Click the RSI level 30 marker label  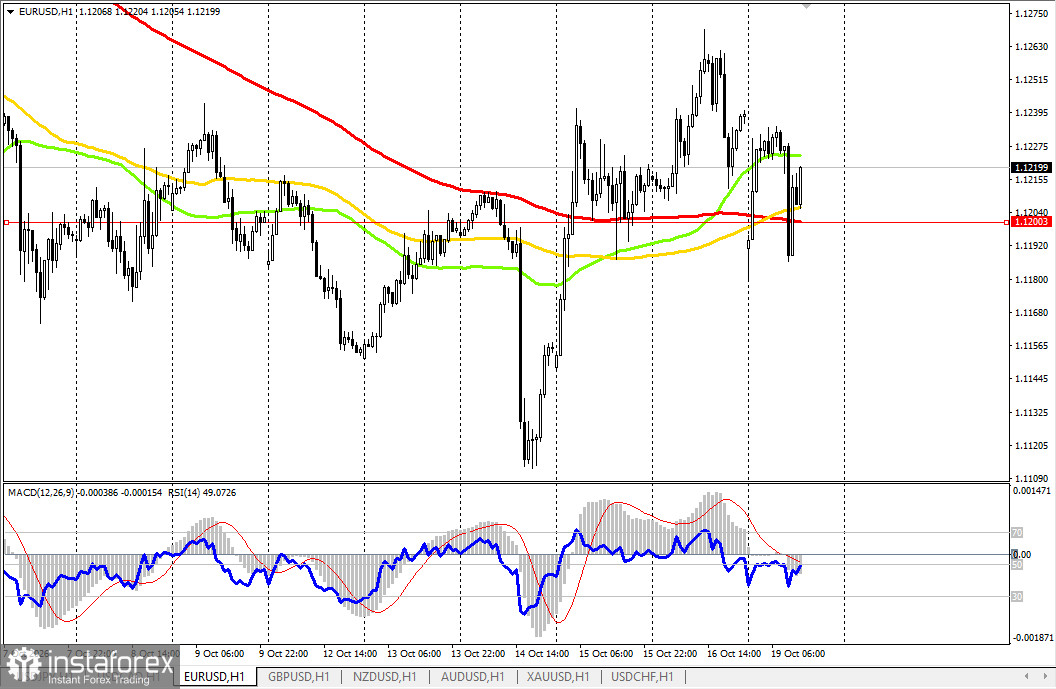1017,597
